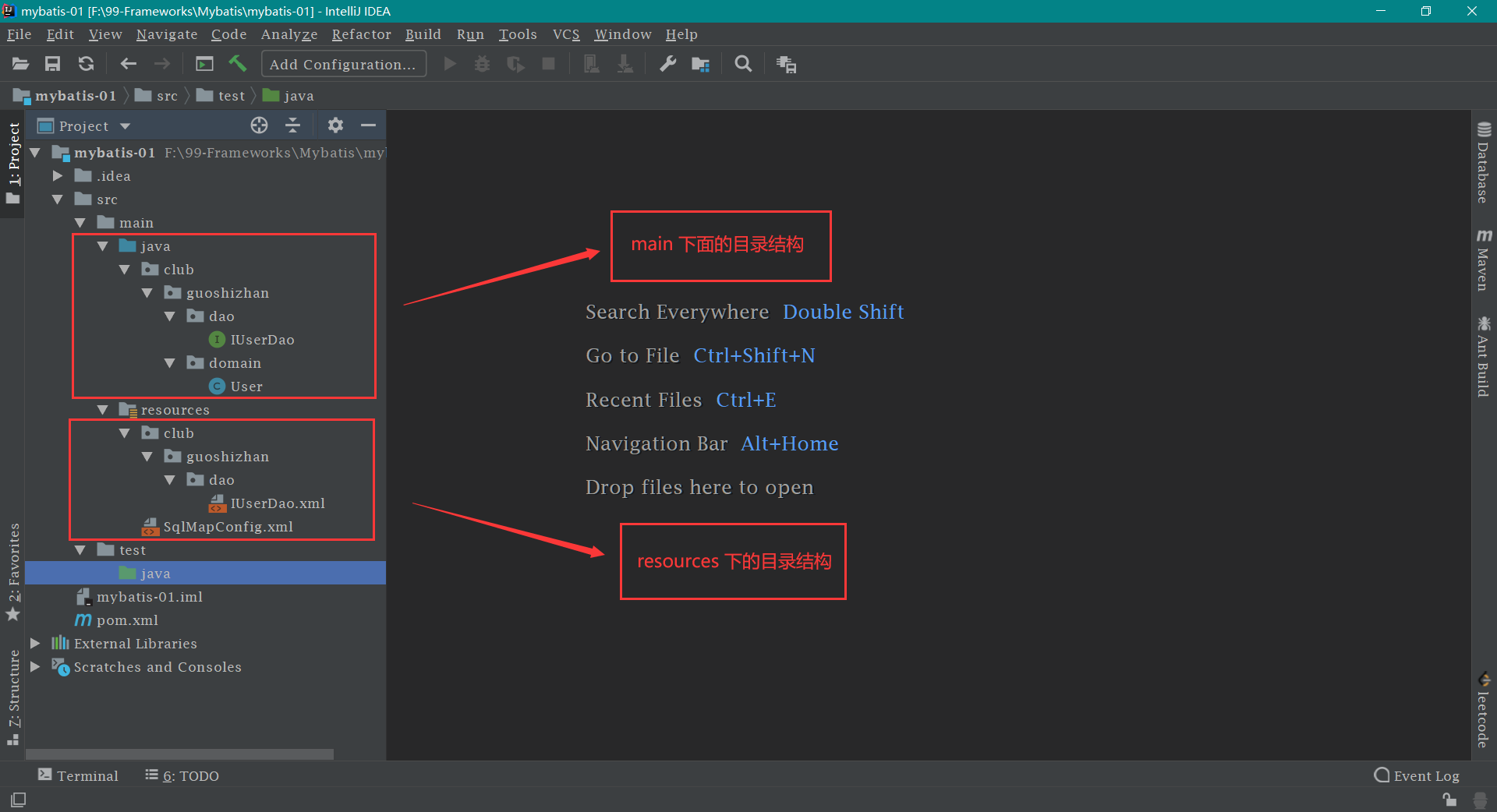Click the Project Structure toolbar icon

click(700, 64)
